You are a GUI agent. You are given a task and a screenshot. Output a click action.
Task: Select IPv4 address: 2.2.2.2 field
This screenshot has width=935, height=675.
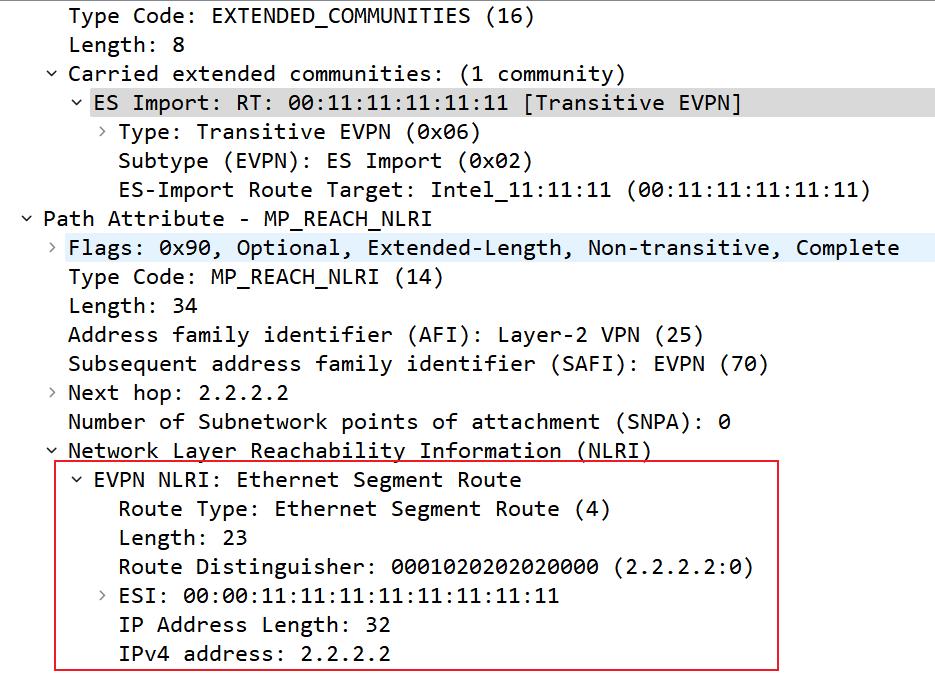click(x=254, y=654)
